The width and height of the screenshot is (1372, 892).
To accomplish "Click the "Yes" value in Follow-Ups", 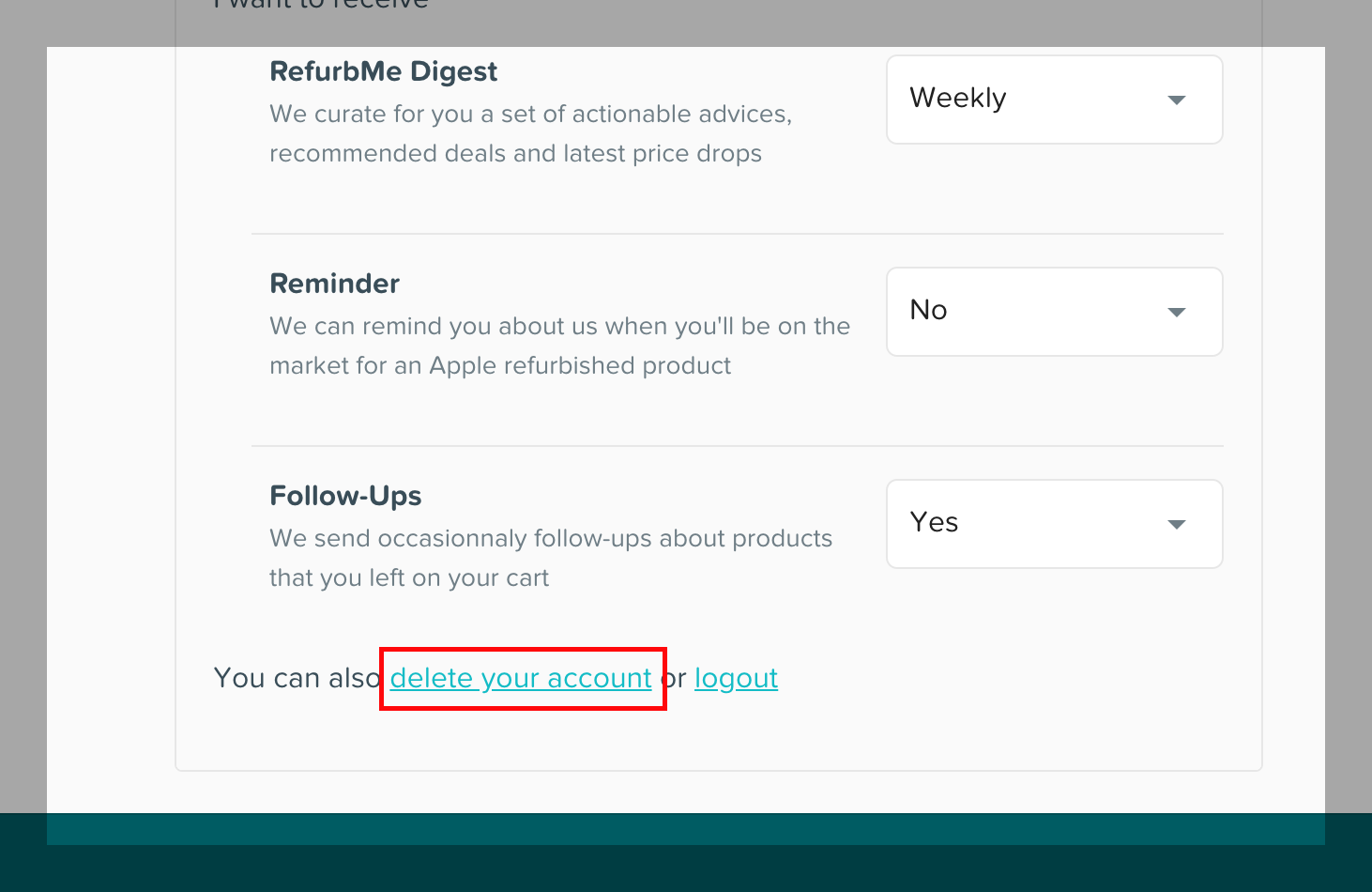I will [934, 522].
